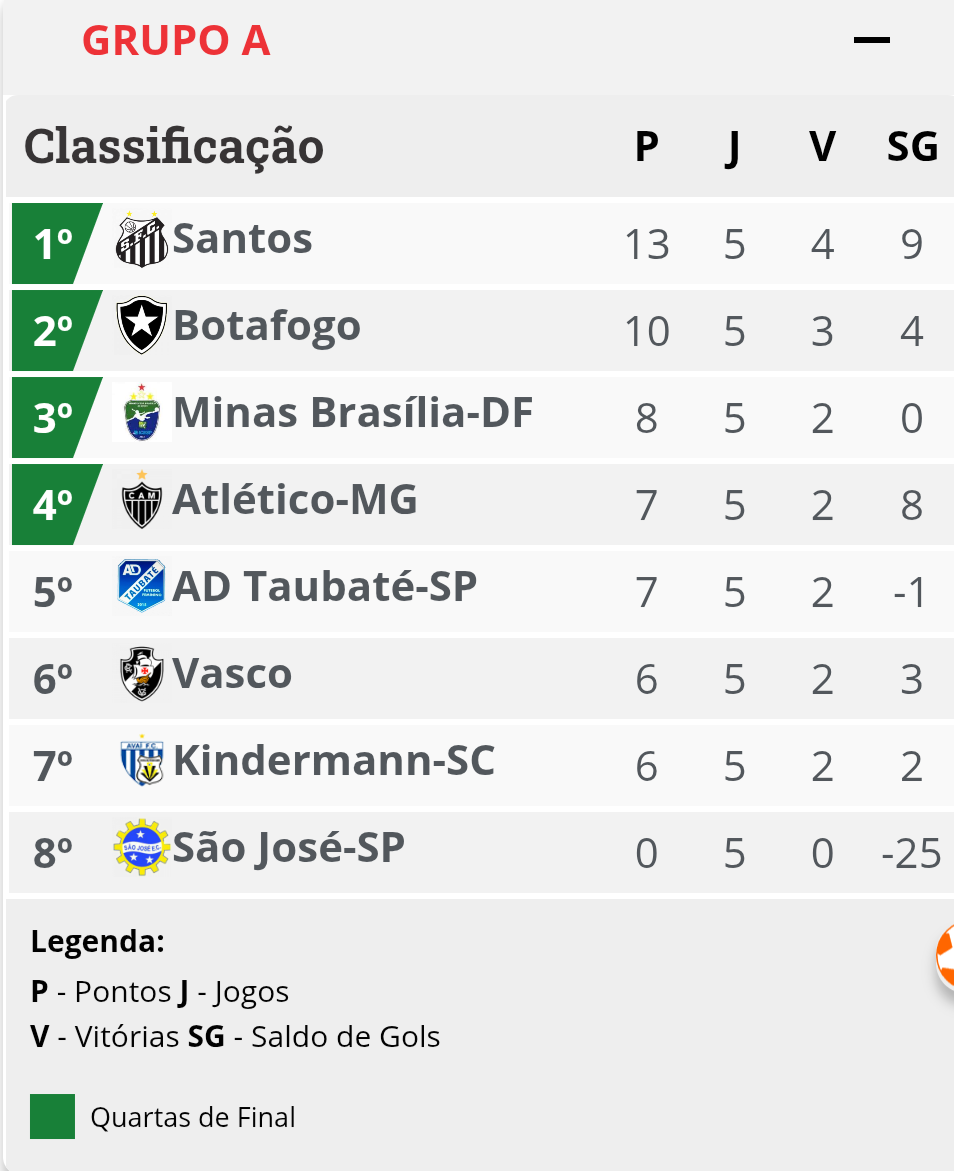Click the GRUPO A heading
This screenshot has width=954, height=1171.
coord(176,40)
